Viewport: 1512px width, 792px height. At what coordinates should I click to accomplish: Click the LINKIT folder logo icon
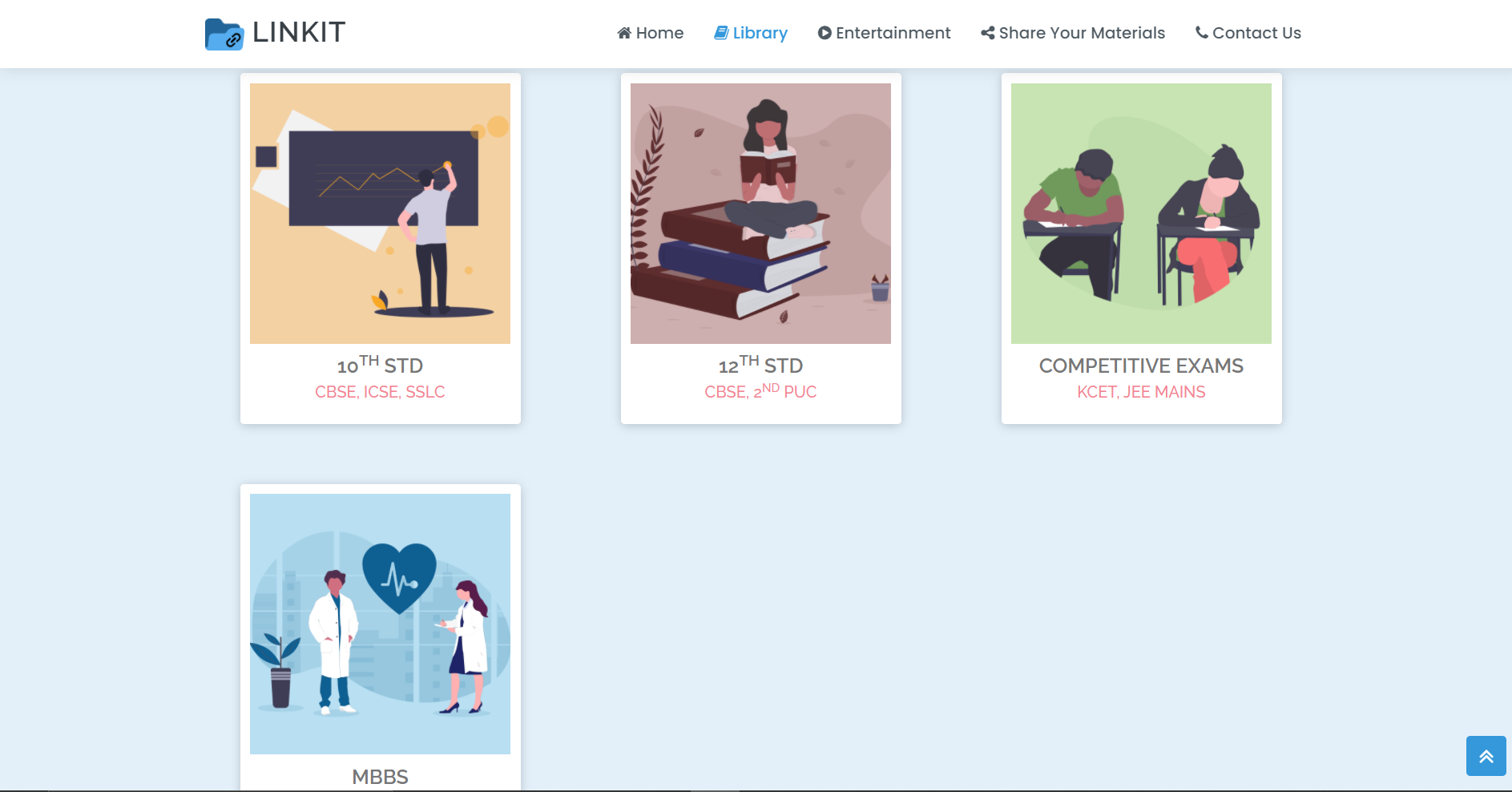click(224, 34)
